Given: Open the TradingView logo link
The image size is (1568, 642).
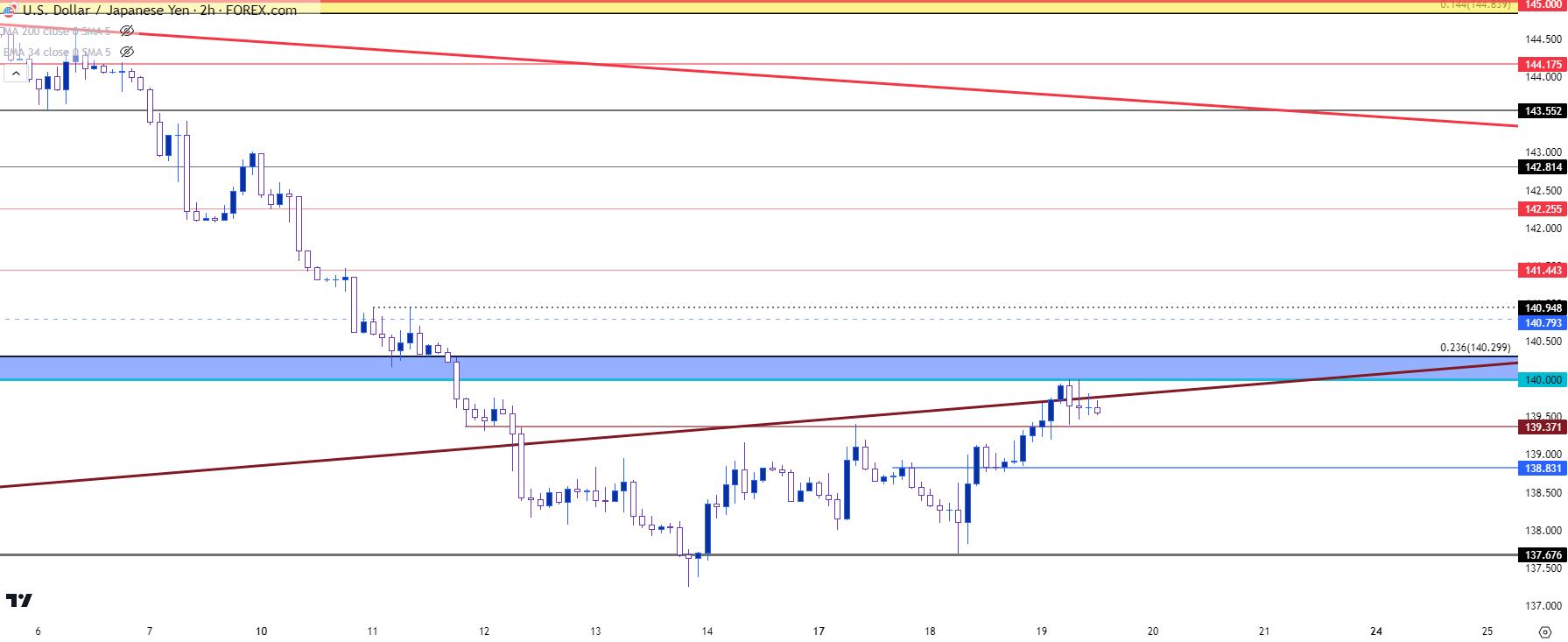Looking at the screenshot, I should click(x=18, y=600).
